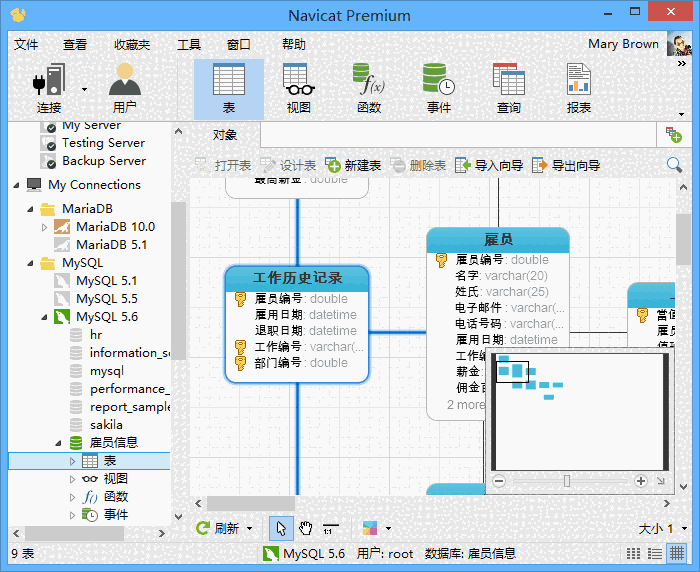The image size is (700, 572).
Task: Open the Connection (连接) dropdown arrow
Action: pyautogui.click(x=84, y=89)
